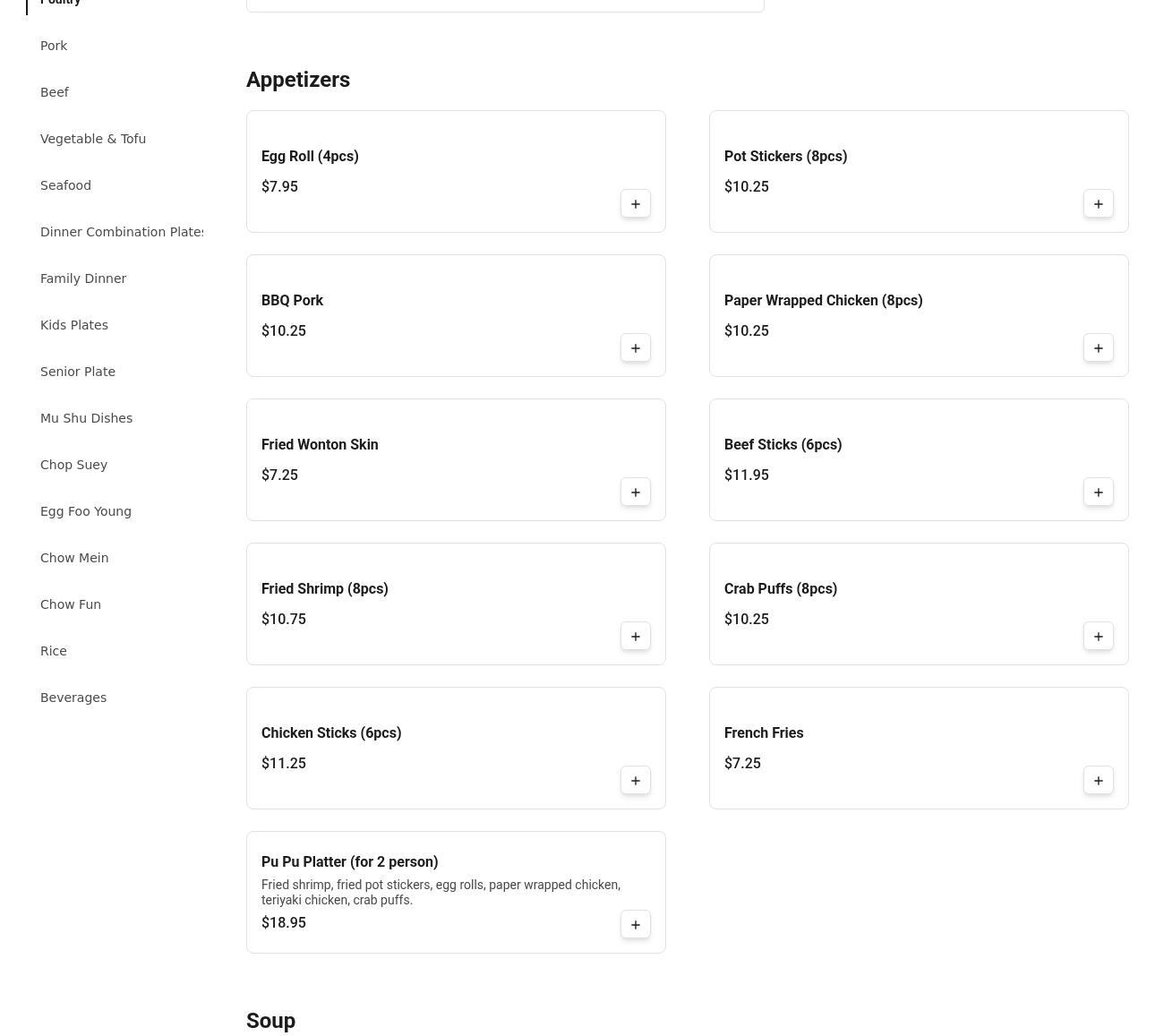Open Seafood category
This screenshot has width=1155, height=1036.
tap(65, 185)
